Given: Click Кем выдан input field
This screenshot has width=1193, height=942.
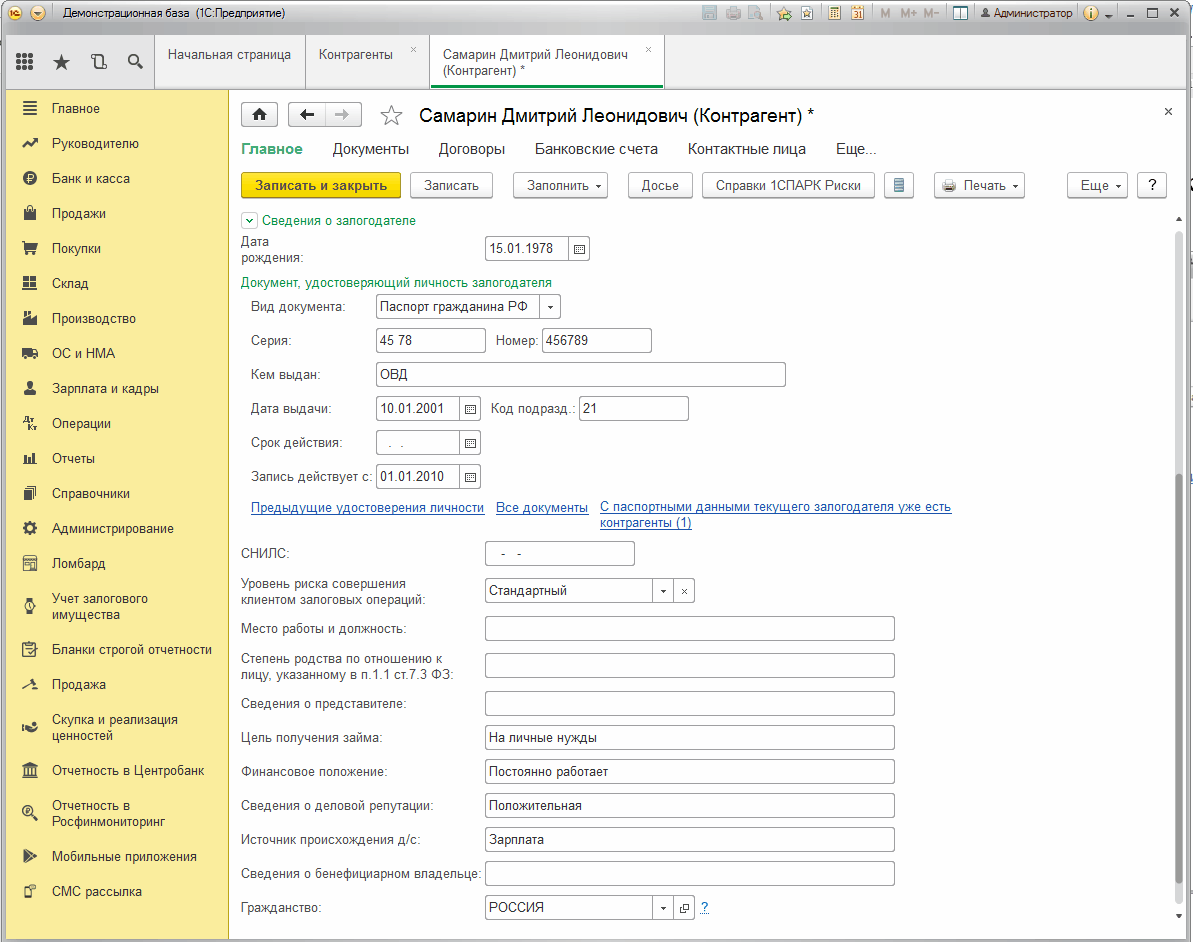Looking at the screenshot, I should point(581,375).
